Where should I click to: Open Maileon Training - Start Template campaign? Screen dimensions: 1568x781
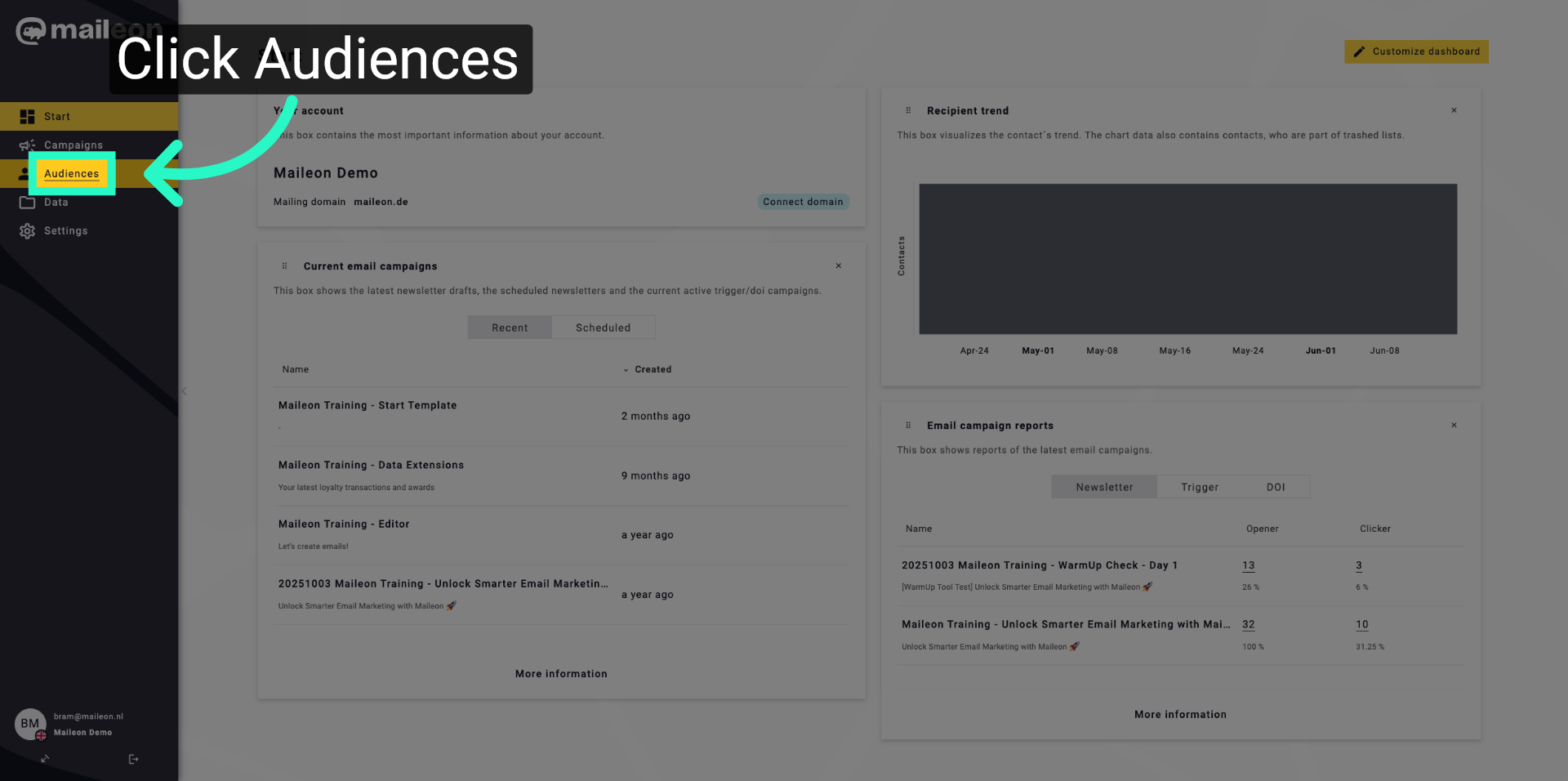pos(367,405)
